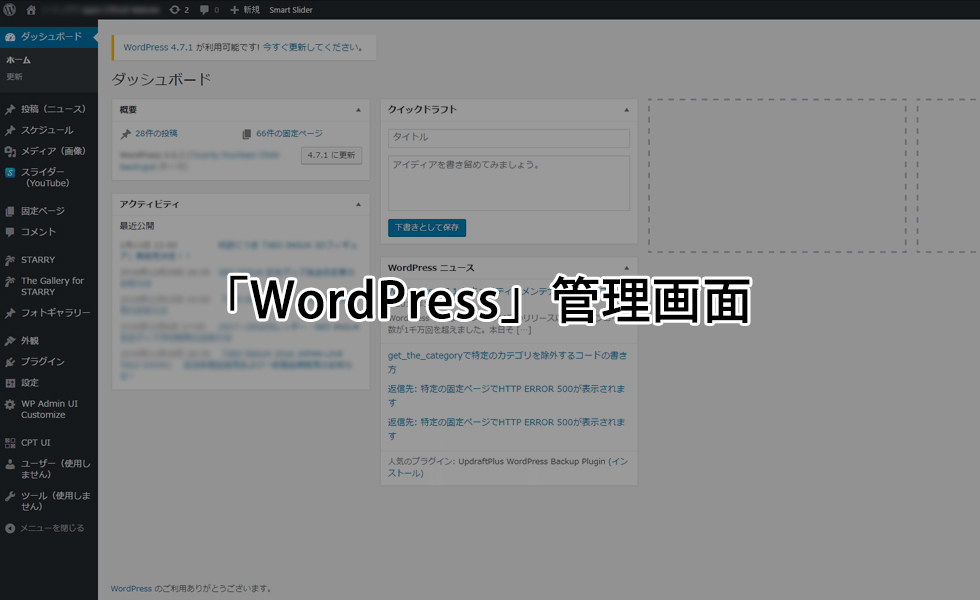Click comment bubble icon beside コメント
Screen dimensions: 980x600
tap(10, 232)
